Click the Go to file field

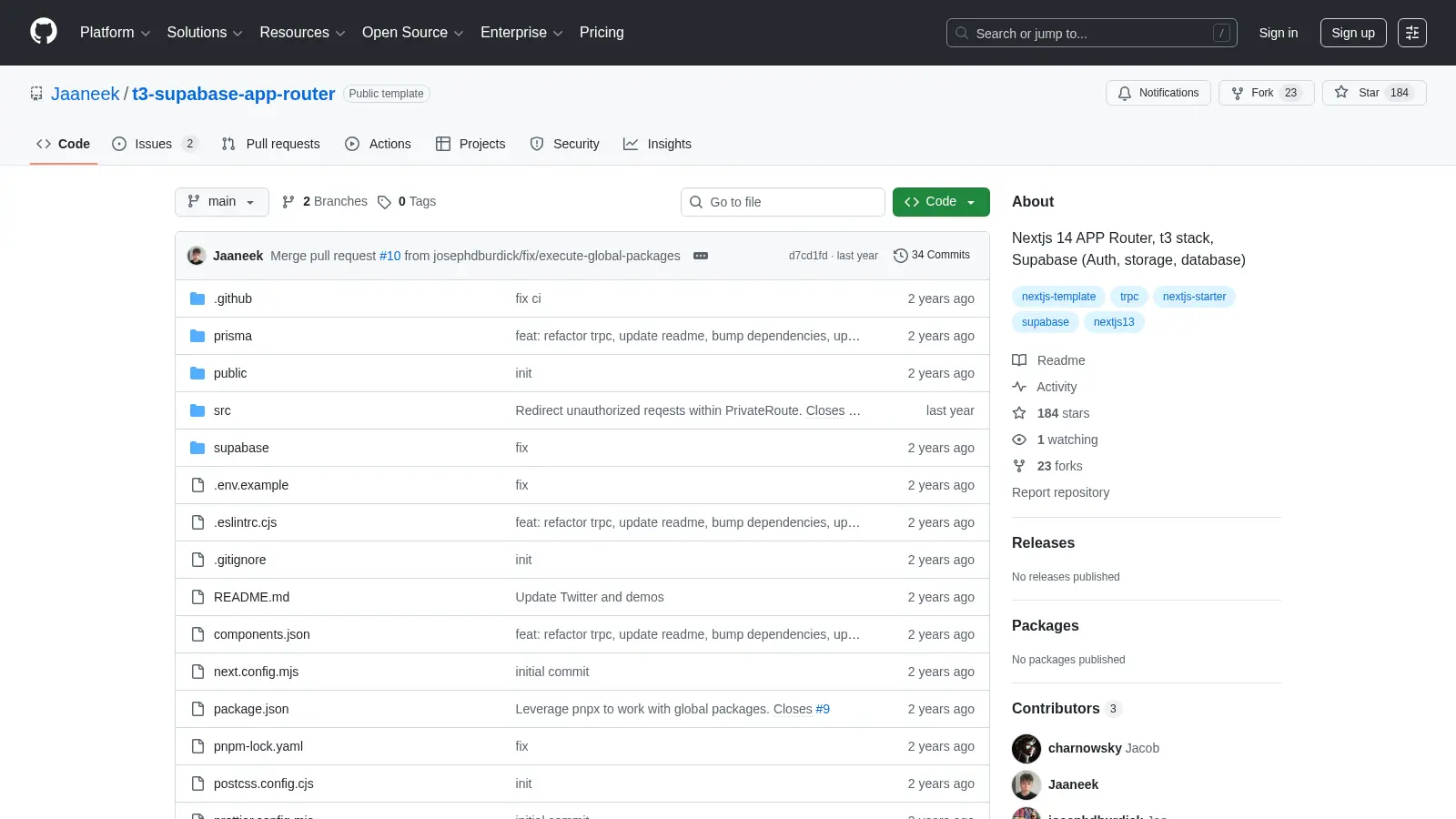[783, 202]
